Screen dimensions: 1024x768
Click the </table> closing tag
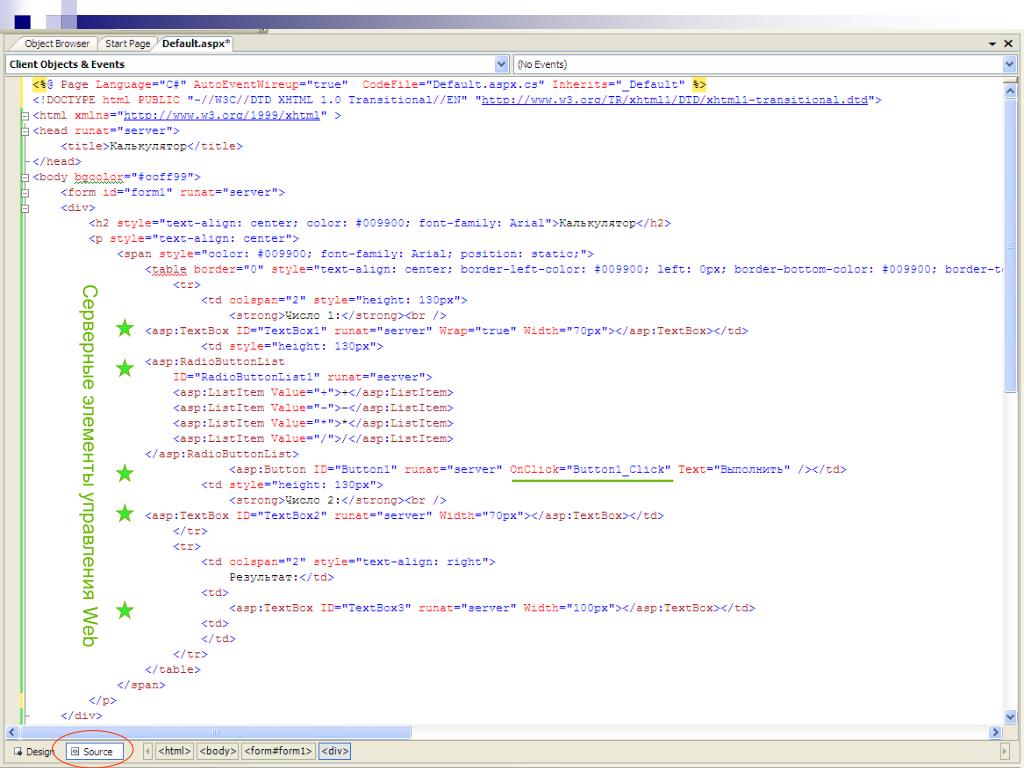point(172,669)
